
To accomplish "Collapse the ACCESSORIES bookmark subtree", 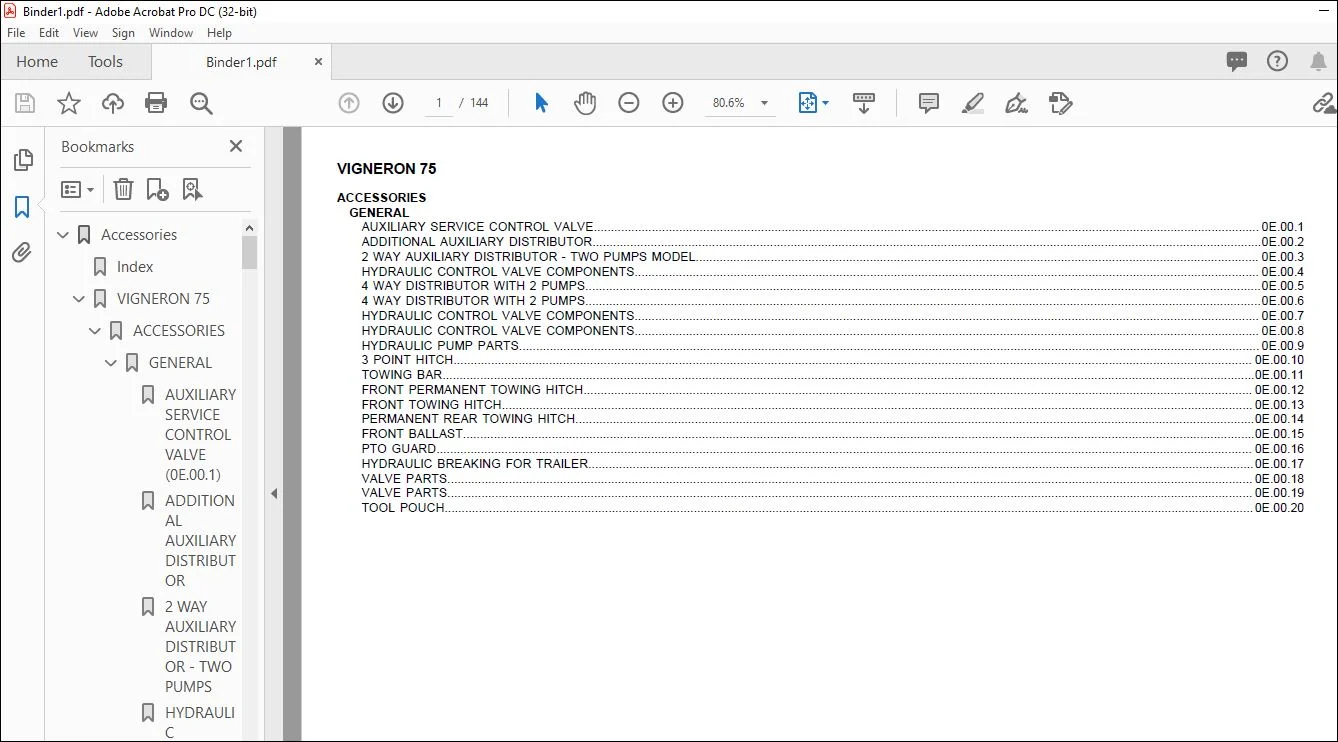I will click(96, 331).
